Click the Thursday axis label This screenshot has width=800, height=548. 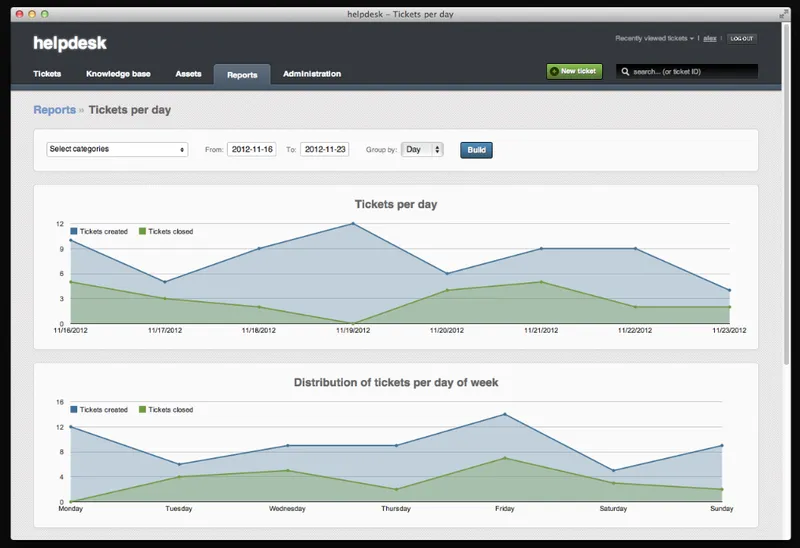tap(396, 509)
